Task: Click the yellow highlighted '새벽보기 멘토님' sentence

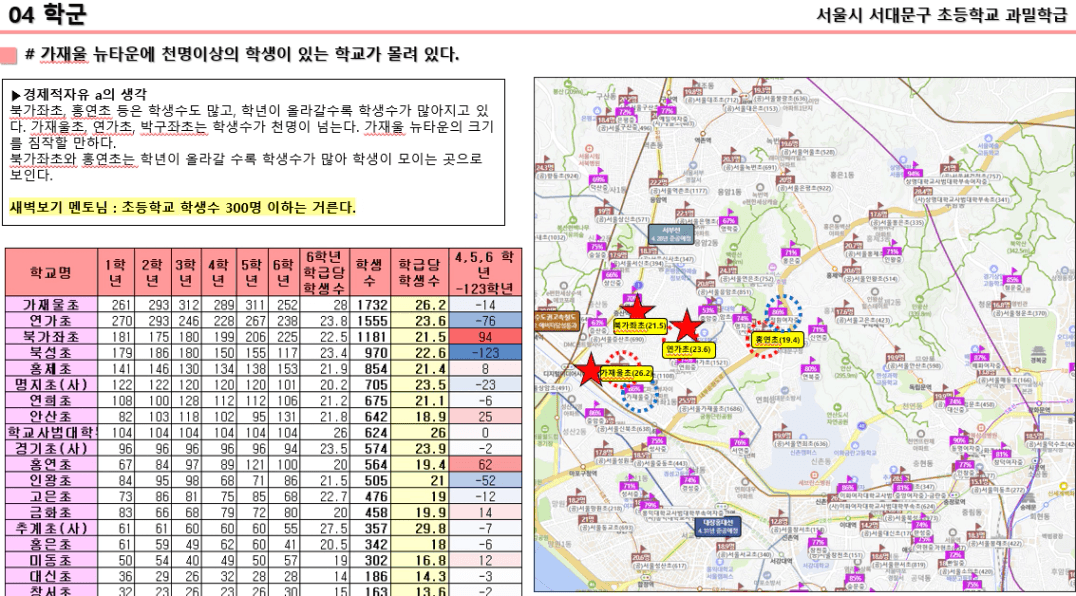Action: (x=183, y=207)
